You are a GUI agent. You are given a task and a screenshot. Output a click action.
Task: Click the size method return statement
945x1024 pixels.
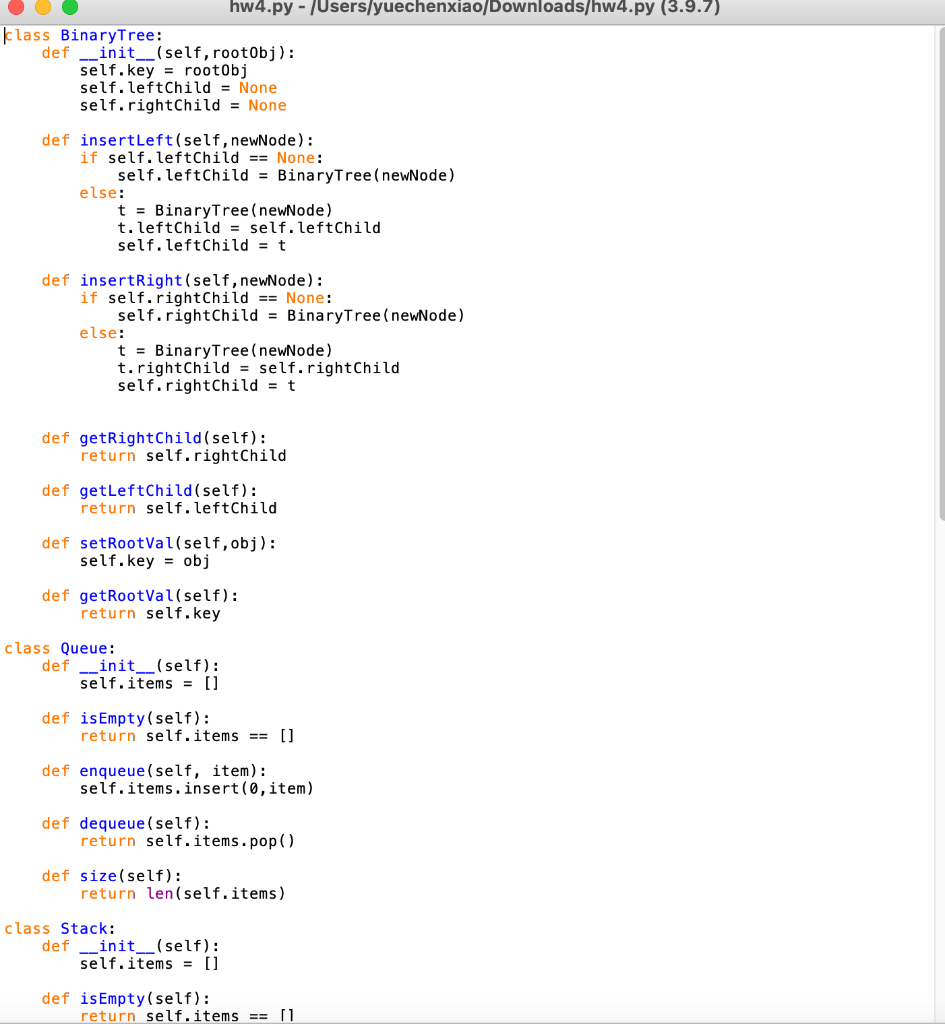pyautogui.click(x=183, y=893)
